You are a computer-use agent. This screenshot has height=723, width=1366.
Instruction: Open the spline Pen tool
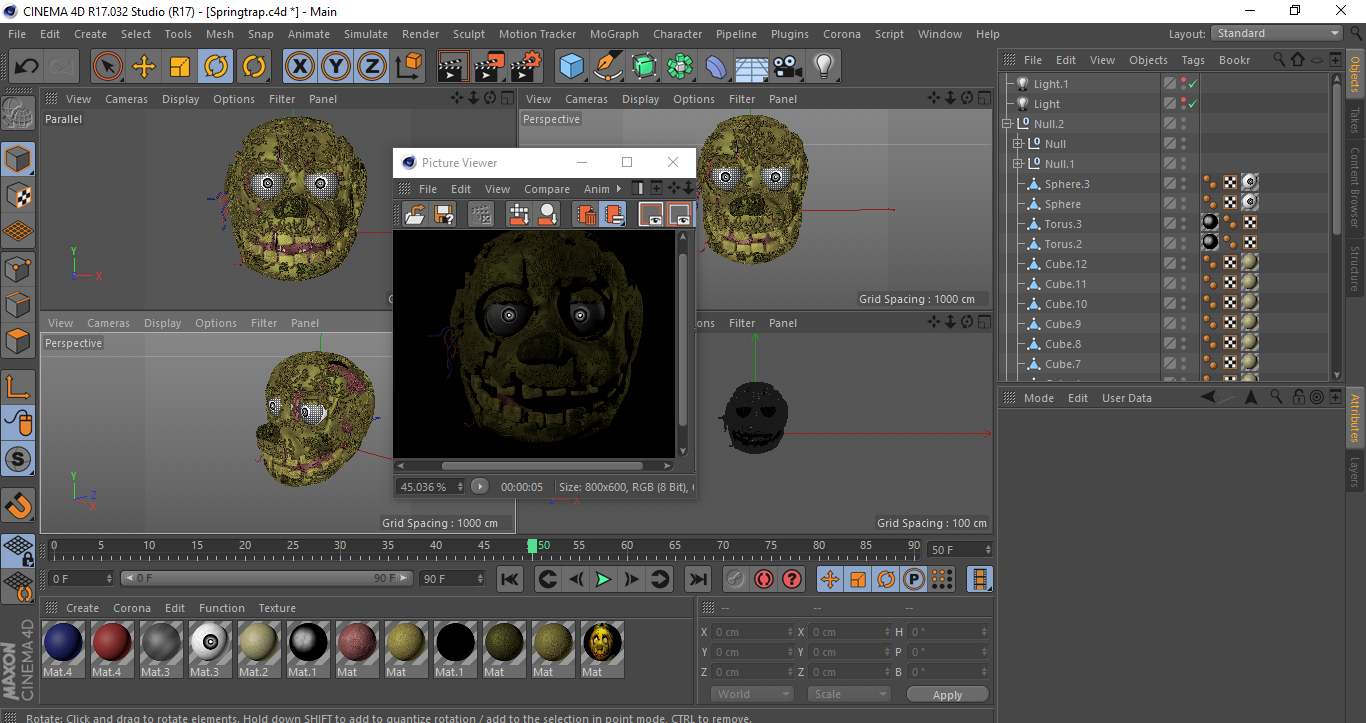[x=608, y=67]
